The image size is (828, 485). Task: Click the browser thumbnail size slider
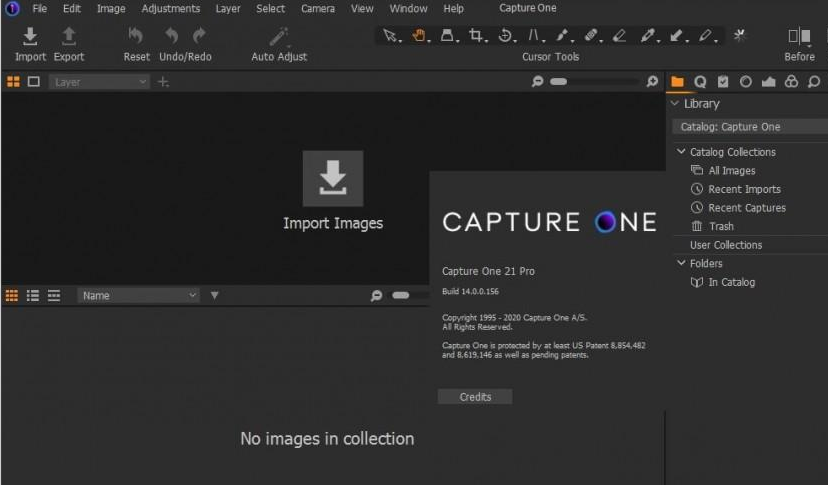pyautogui.click(x=401, y=295)
